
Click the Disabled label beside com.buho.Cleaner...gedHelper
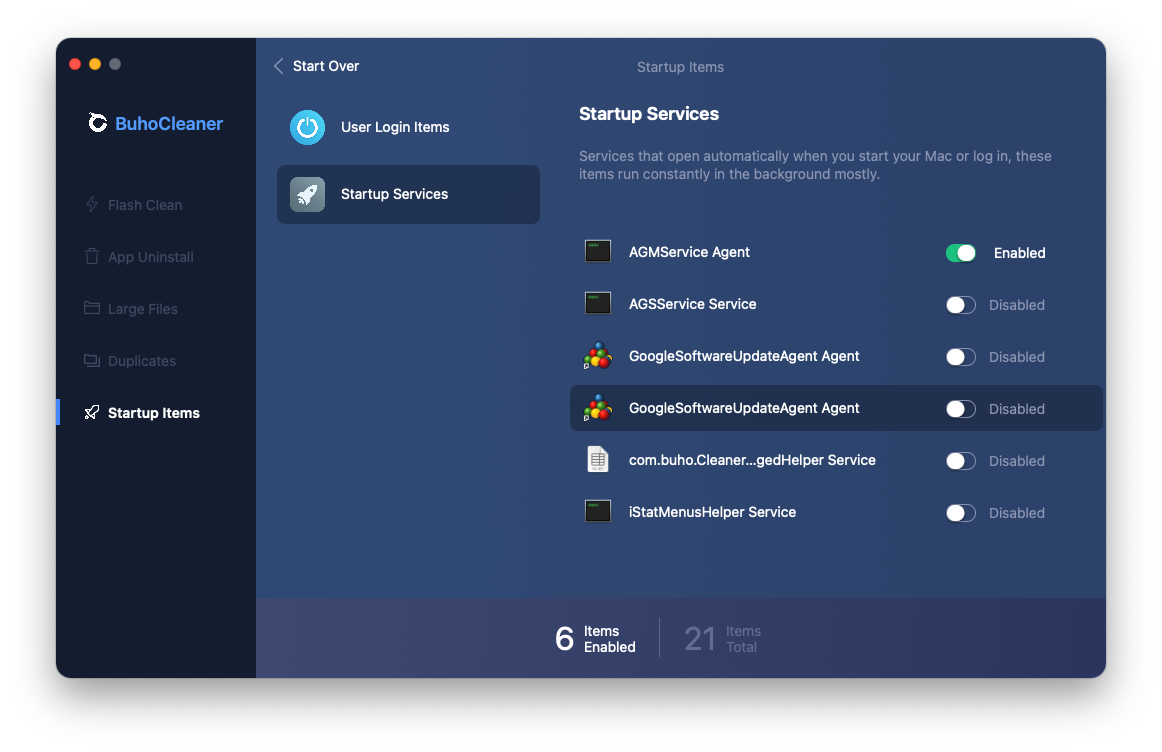click(1017, 461)
